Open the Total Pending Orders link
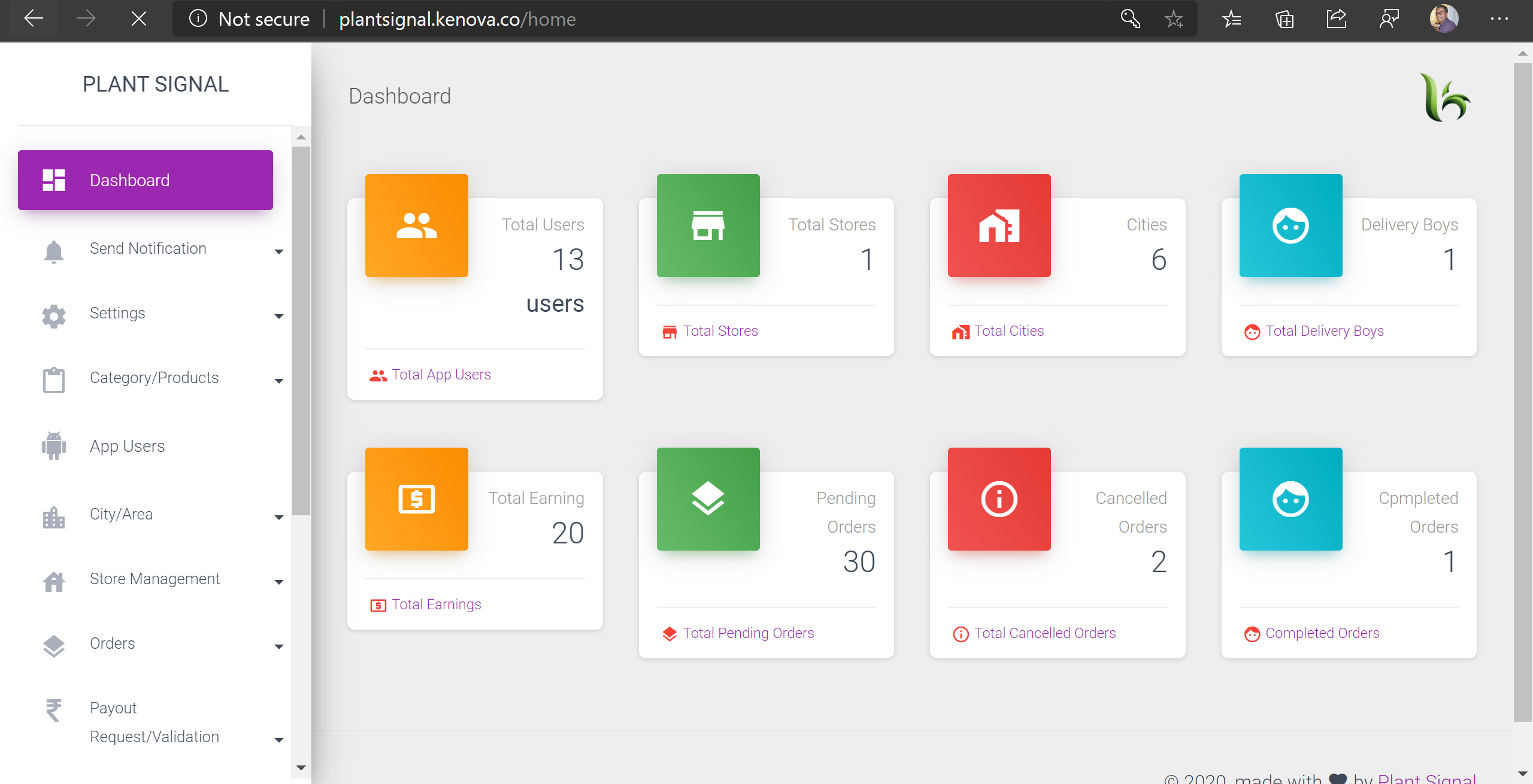 pos(748,633)
